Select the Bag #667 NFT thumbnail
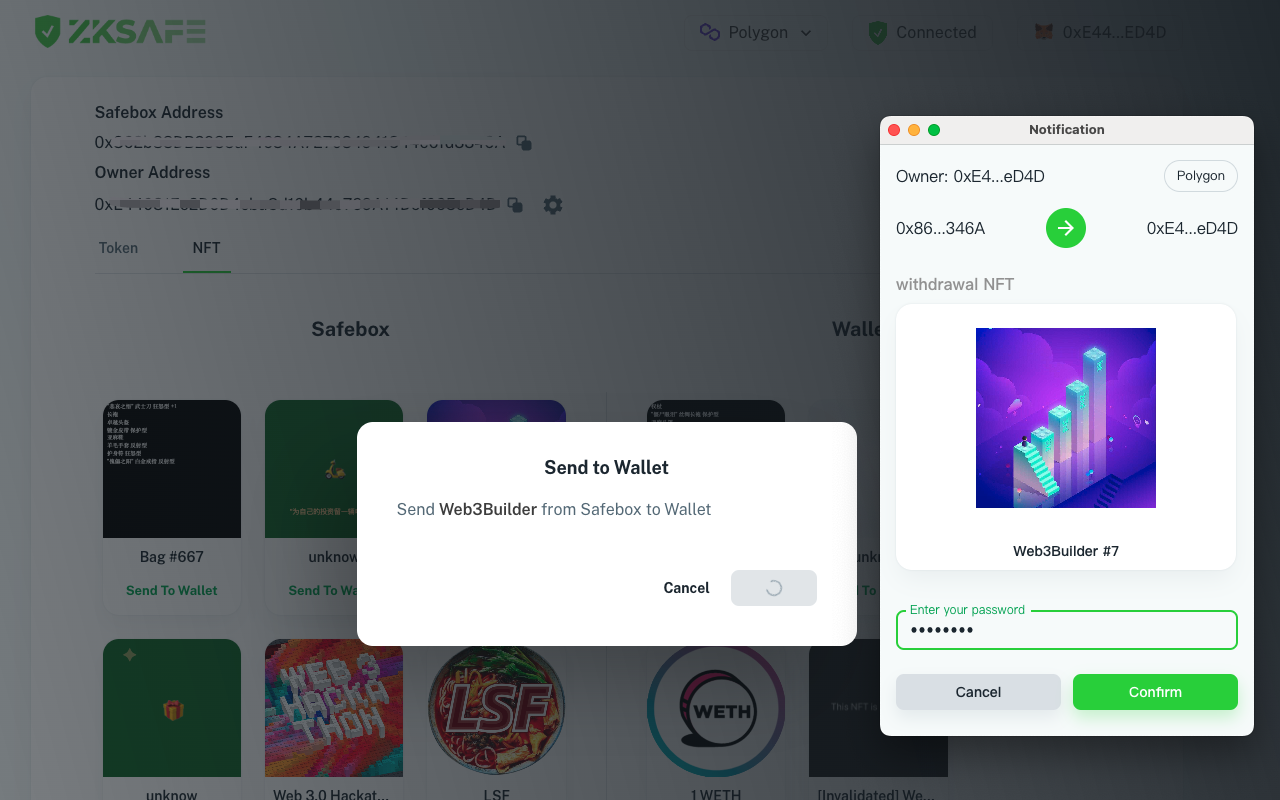Screen dimensions: 1280x800 172,469
